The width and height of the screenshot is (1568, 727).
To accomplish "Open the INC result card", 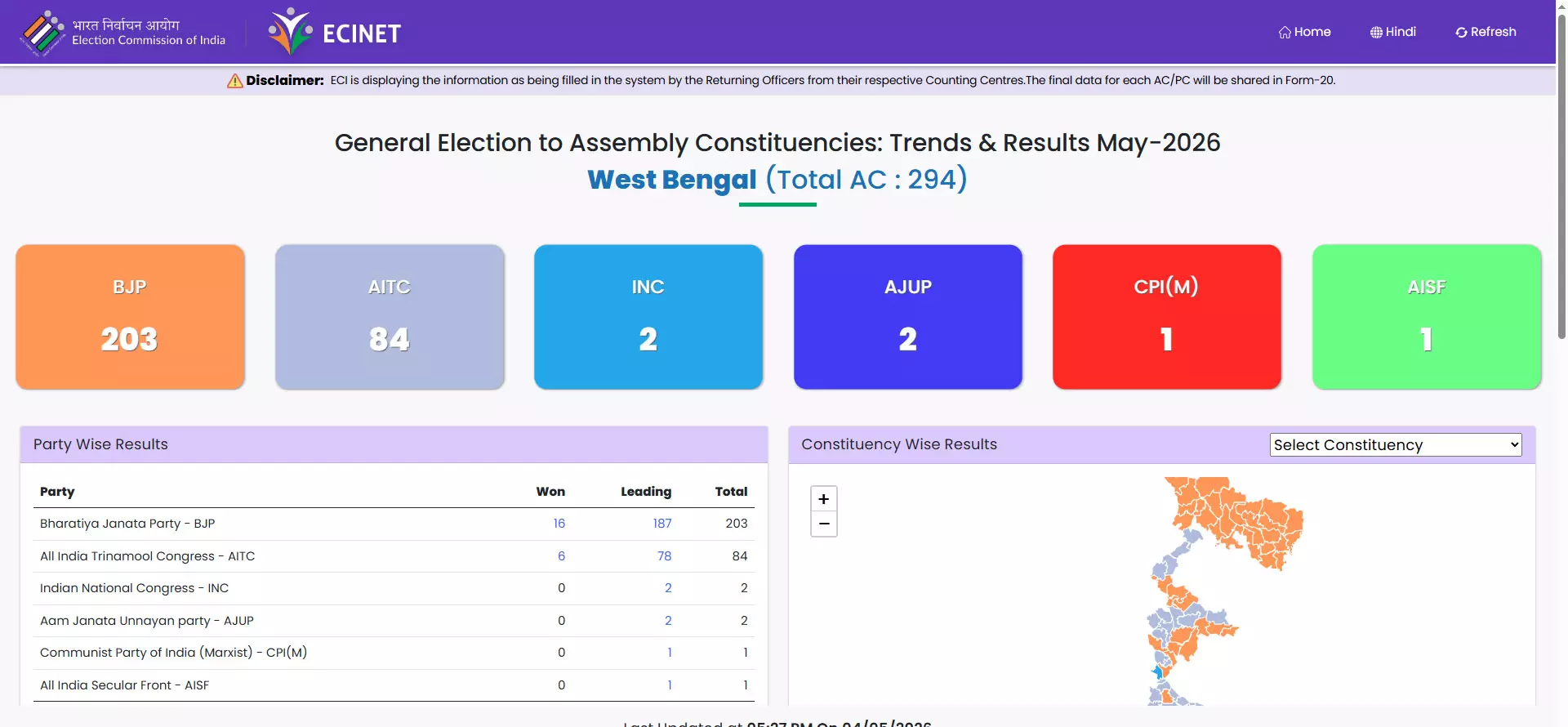I will click(x=648, y=317).
